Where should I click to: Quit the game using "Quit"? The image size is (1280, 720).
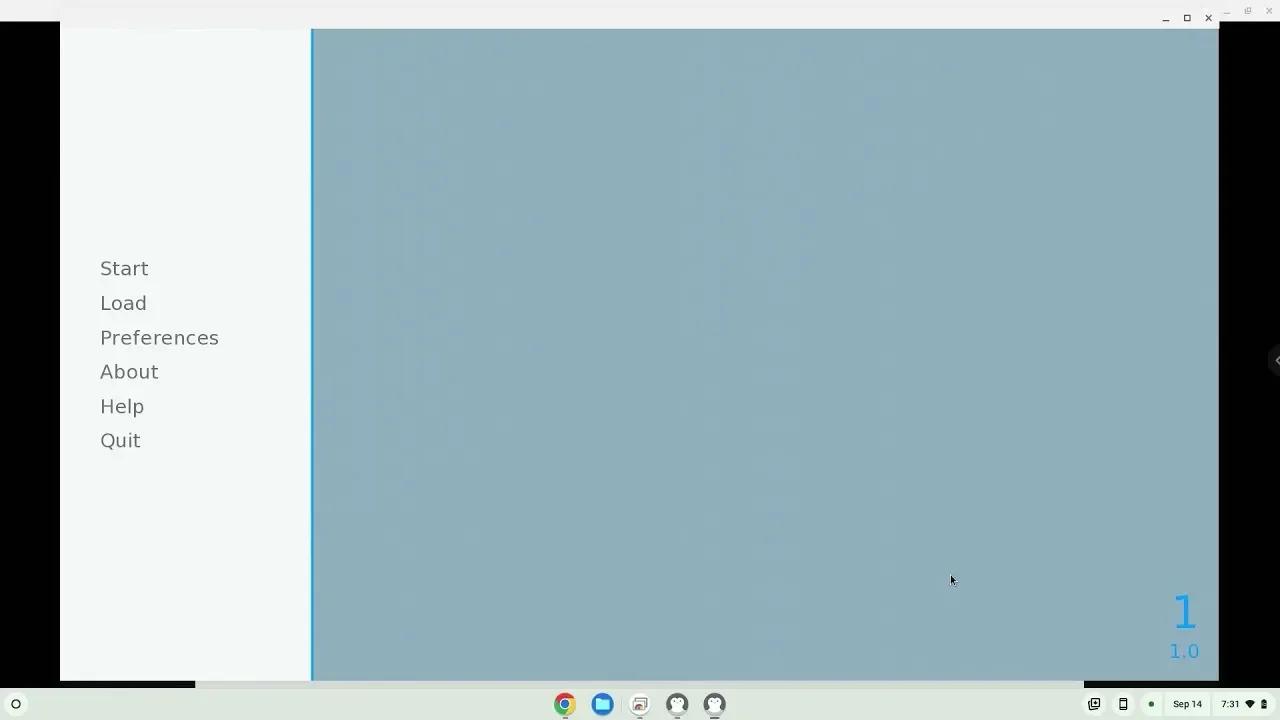coord(120,440)
